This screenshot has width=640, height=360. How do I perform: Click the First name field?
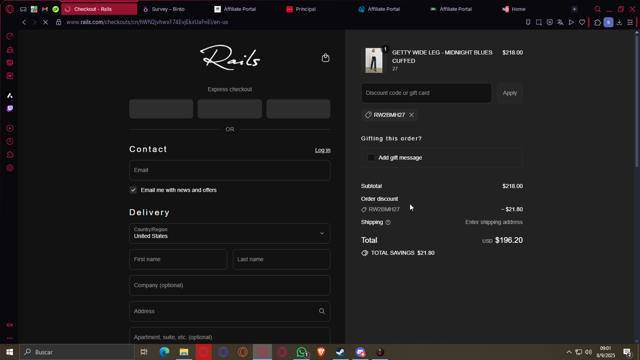178,259
